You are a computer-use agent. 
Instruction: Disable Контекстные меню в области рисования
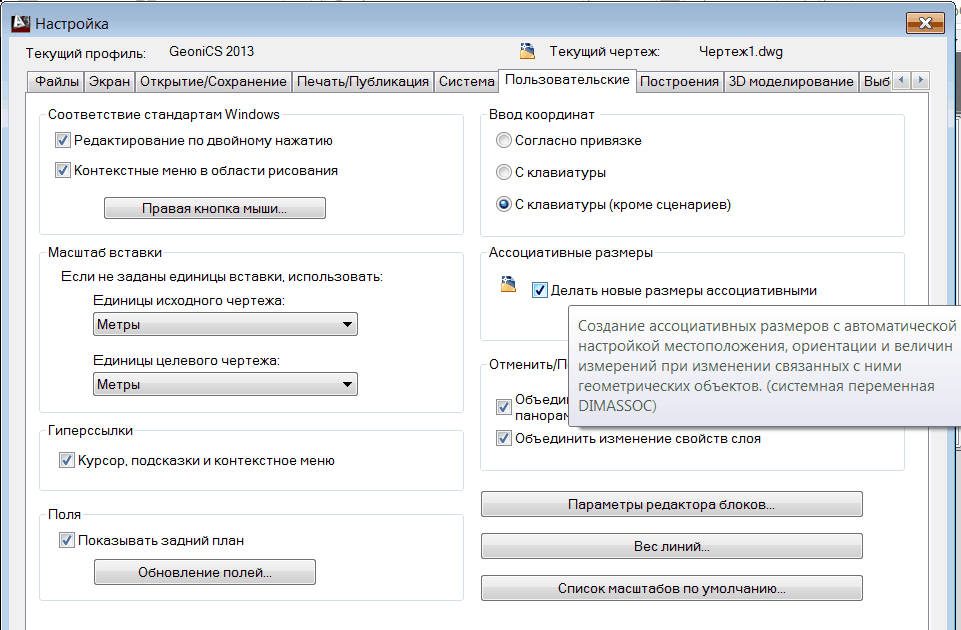click(63, 171)
